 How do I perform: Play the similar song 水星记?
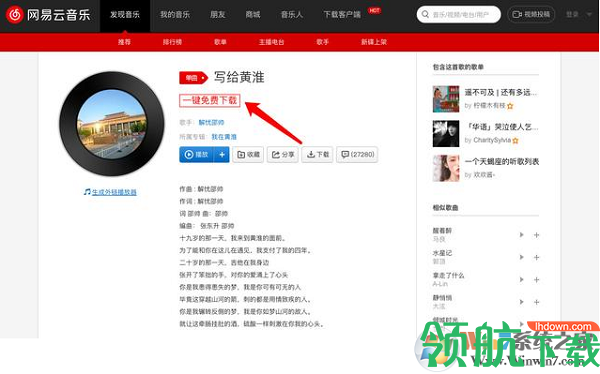pos(521,257)
